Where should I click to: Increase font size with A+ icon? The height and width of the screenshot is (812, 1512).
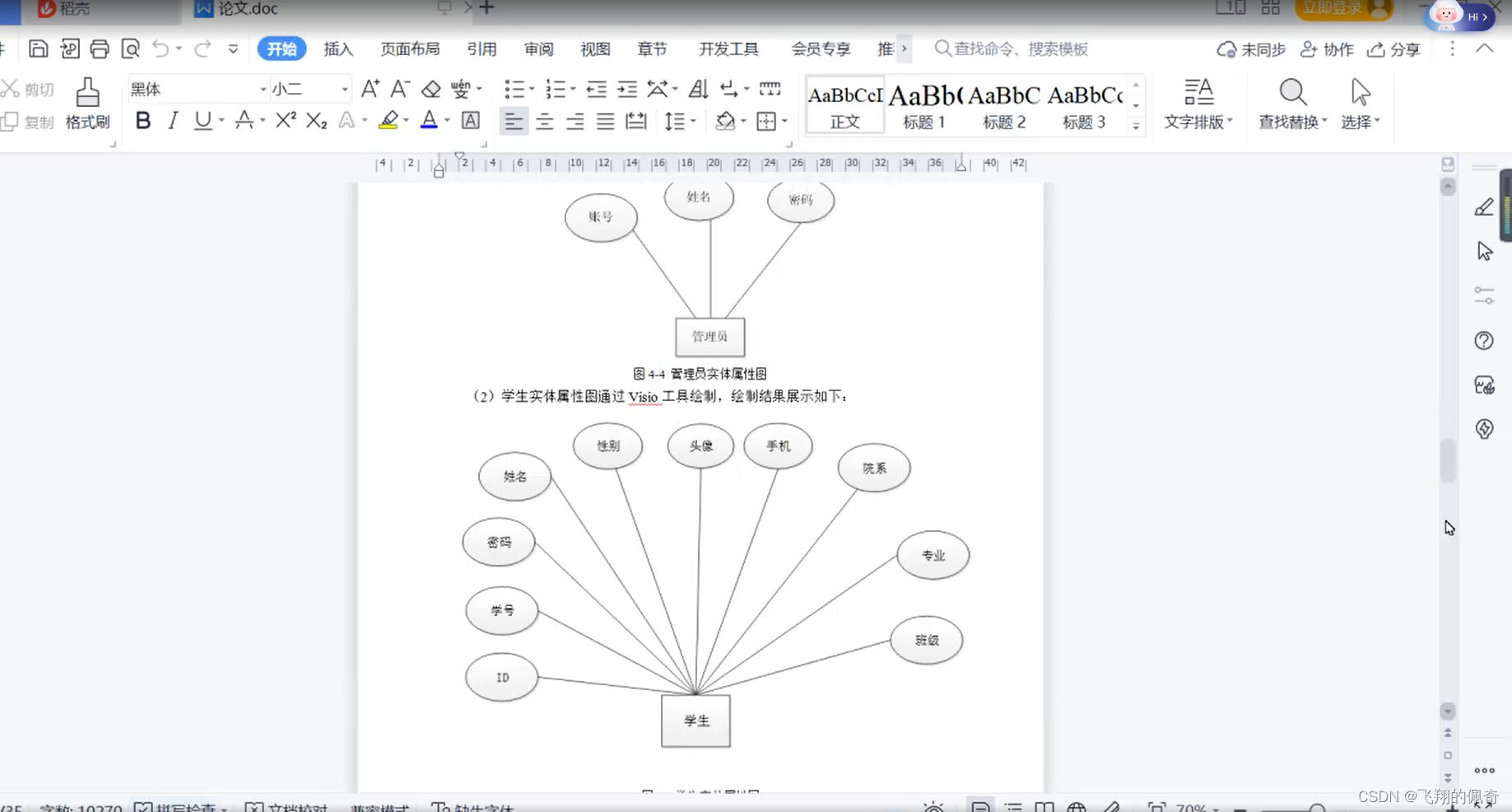[370, 88]
